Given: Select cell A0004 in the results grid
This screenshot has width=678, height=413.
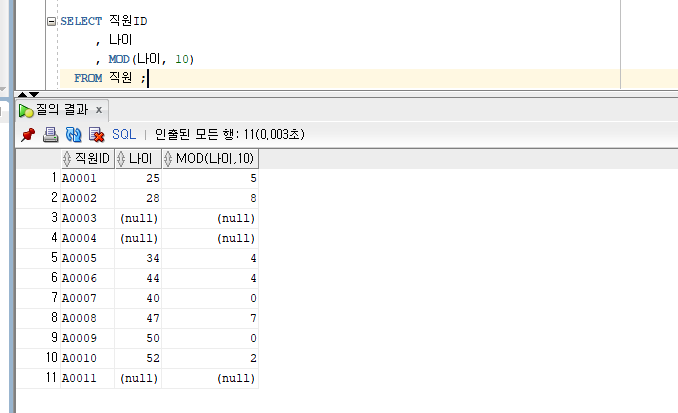Looking at the screenshot, I should 87,238.
